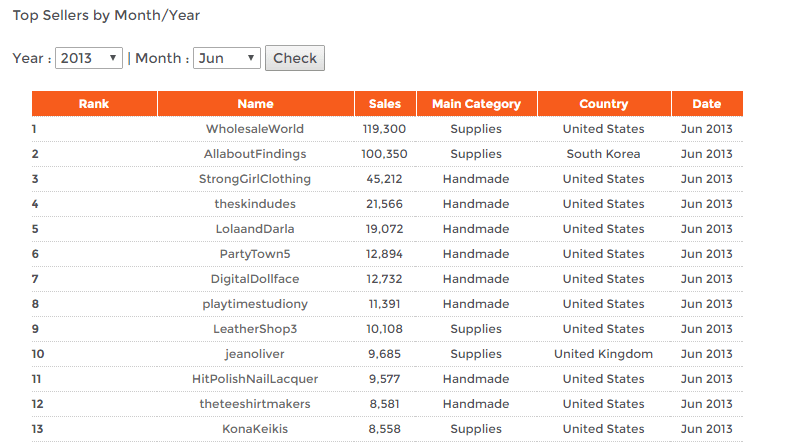Open the playtimestudiony seller entry

pos(255,304)
